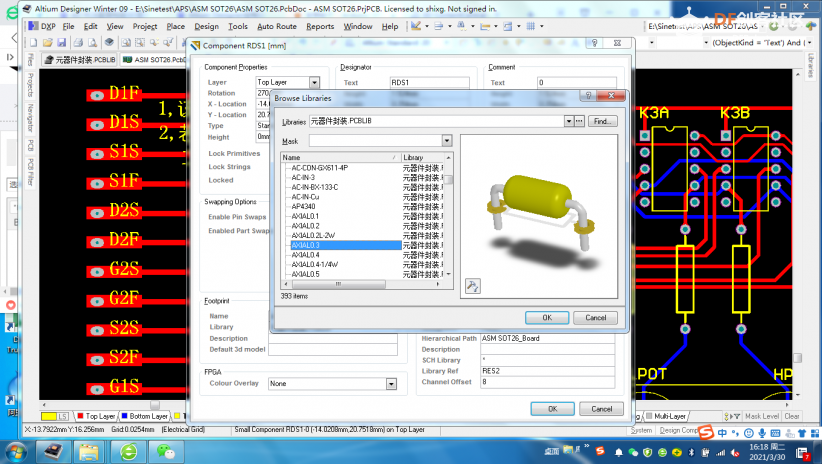Click the New document toolbar icon
Screen dimensions: 822x464
coord(34,42)
